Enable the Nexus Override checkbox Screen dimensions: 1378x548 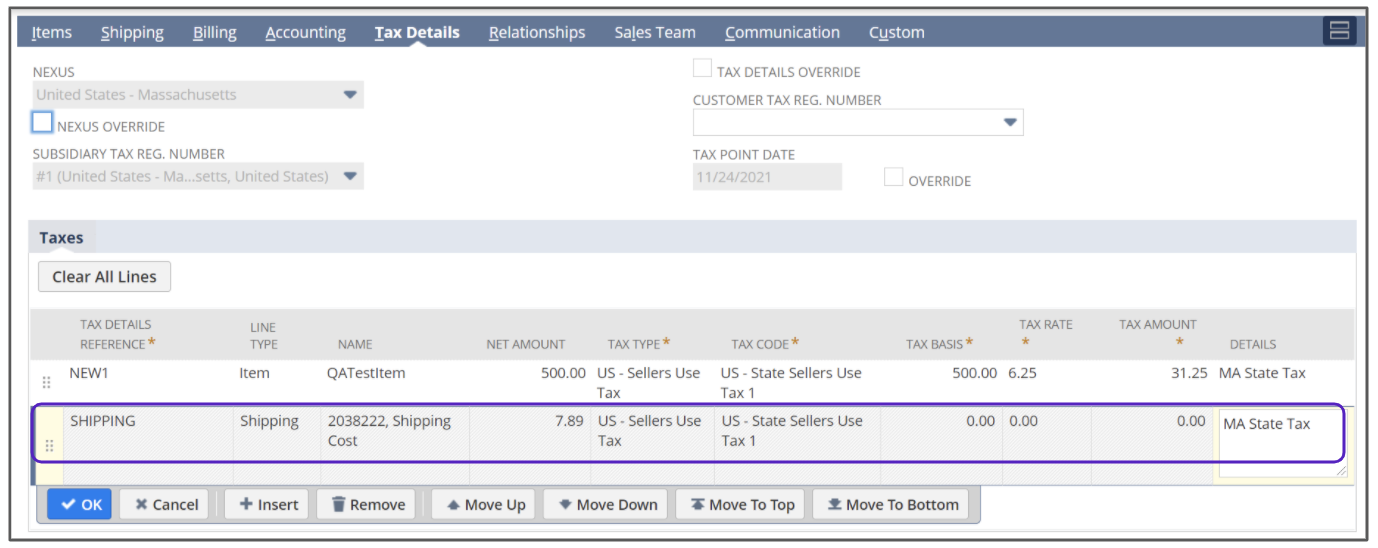42,123
